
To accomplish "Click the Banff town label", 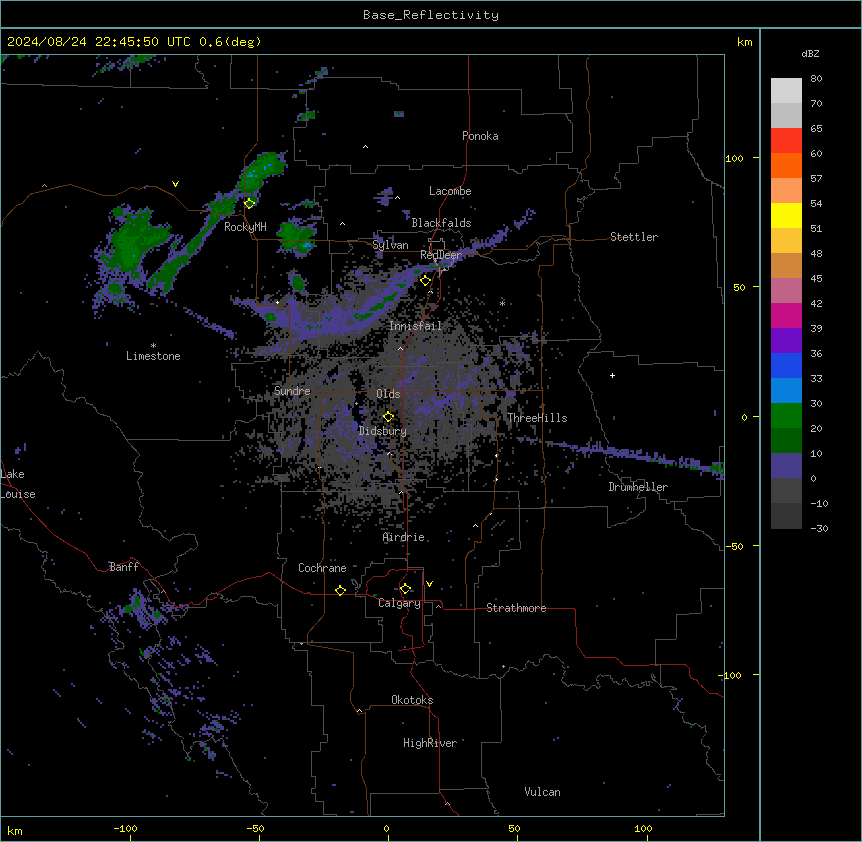I will pyautogui.click(x=124, y=567).
